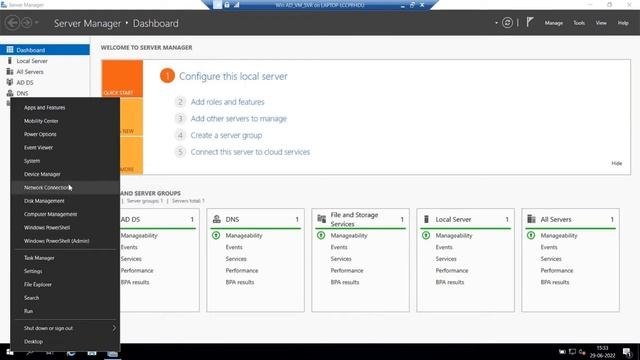The image size is (640, 360).
Task: Open Performance in the All Servers tile
Action: coord(557,271)
